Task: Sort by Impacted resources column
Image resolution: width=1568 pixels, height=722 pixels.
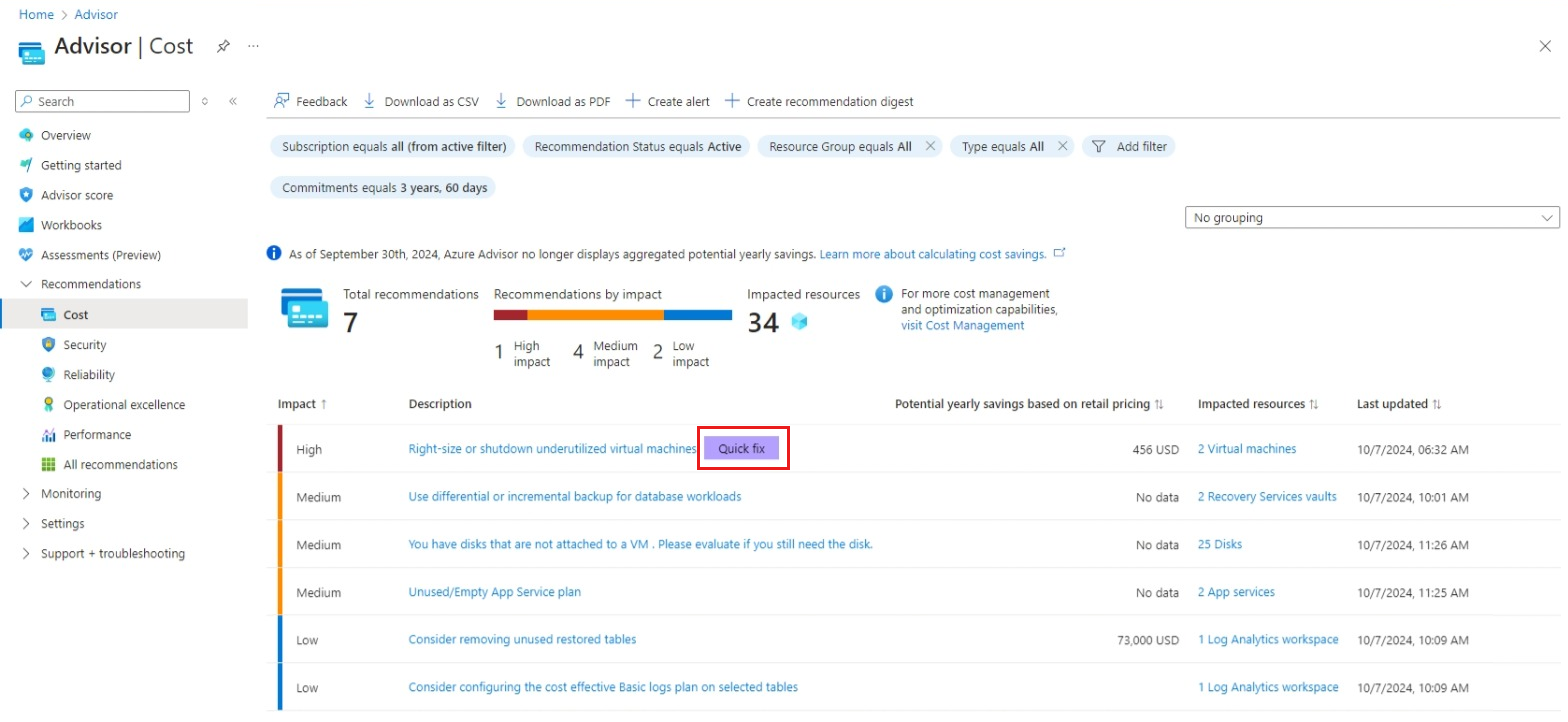Action: coord(1258,404)
